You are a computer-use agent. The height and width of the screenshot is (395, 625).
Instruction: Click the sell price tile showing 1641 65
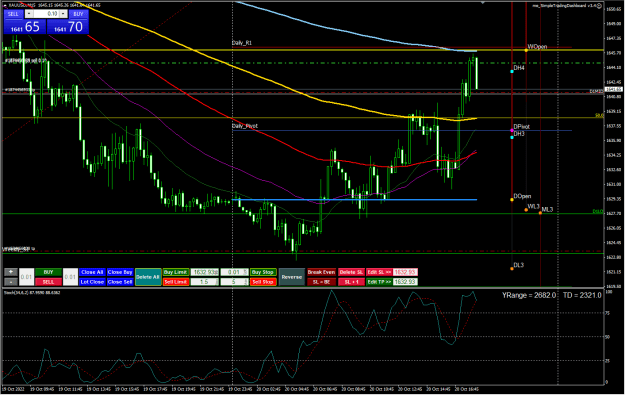[x=25, y=27]
